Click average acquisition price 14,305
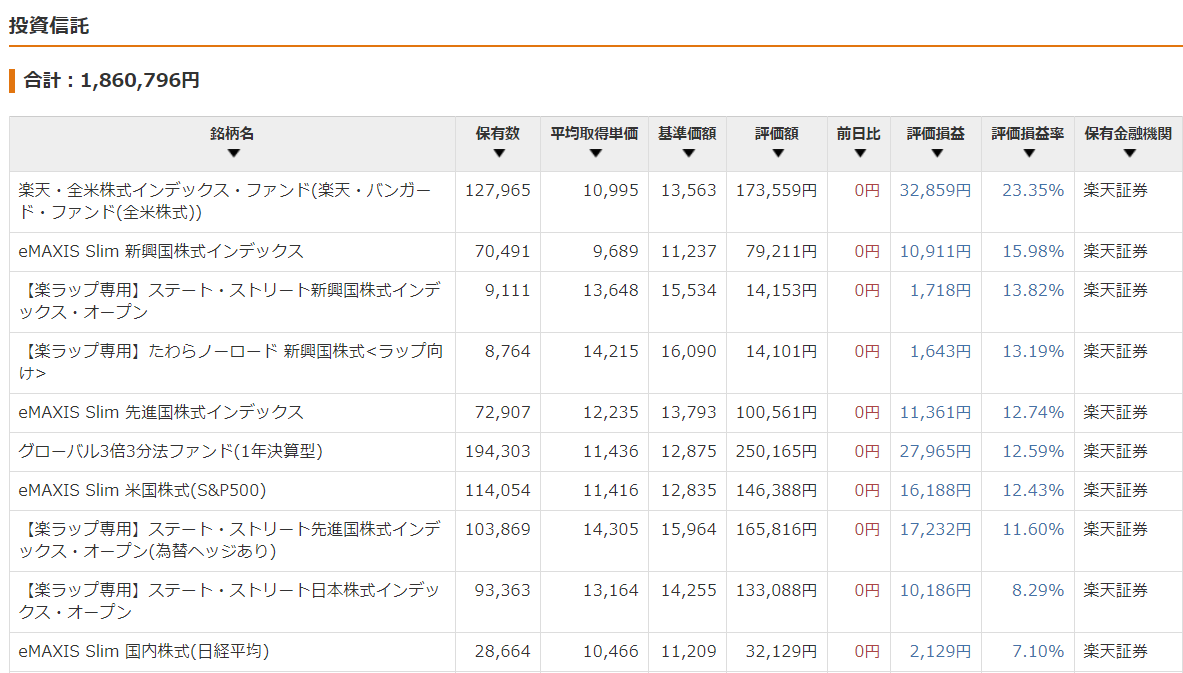Image resolution: width=1183 pixels, height=673 pixels. click(x=610, y=530)
